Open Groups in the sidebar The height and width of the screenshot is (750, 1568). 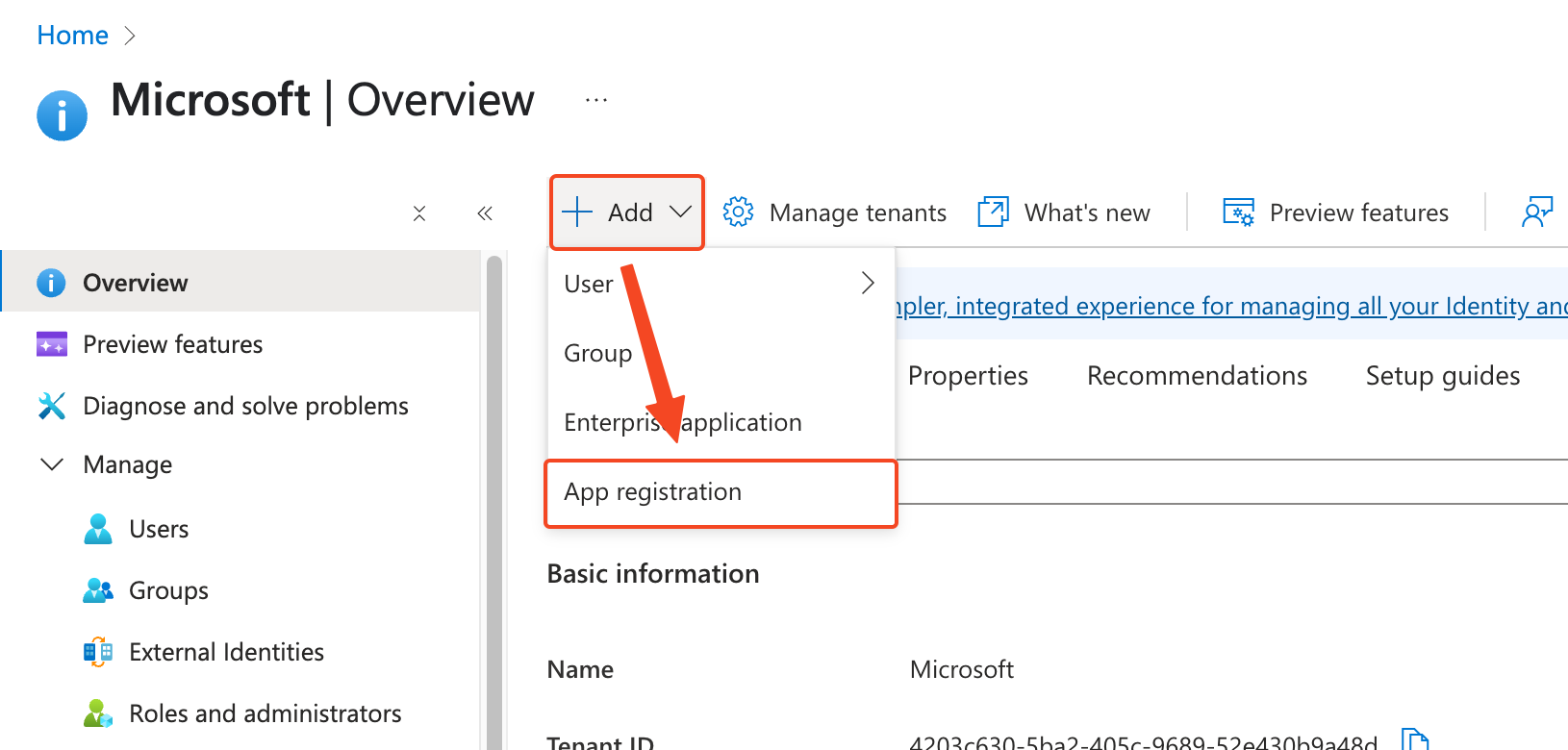168,590
